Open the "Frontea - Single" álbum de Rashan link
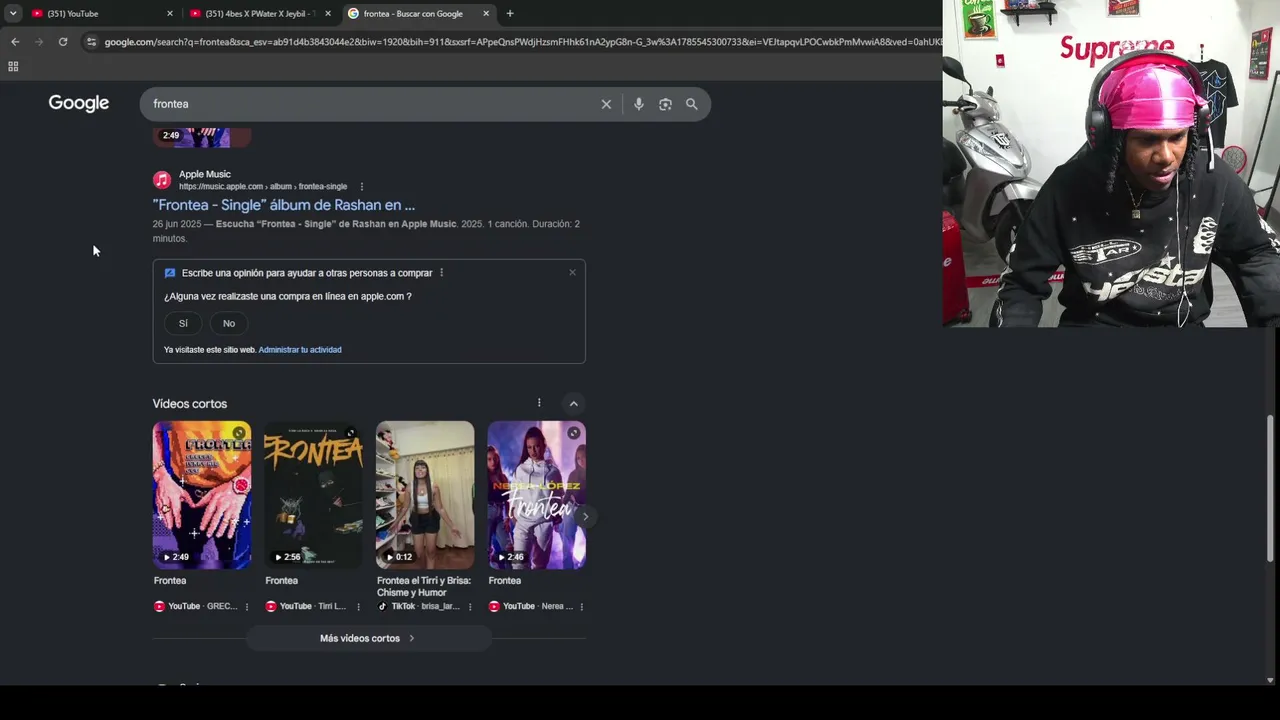1280x720 pixels. (x=284, y=205)
